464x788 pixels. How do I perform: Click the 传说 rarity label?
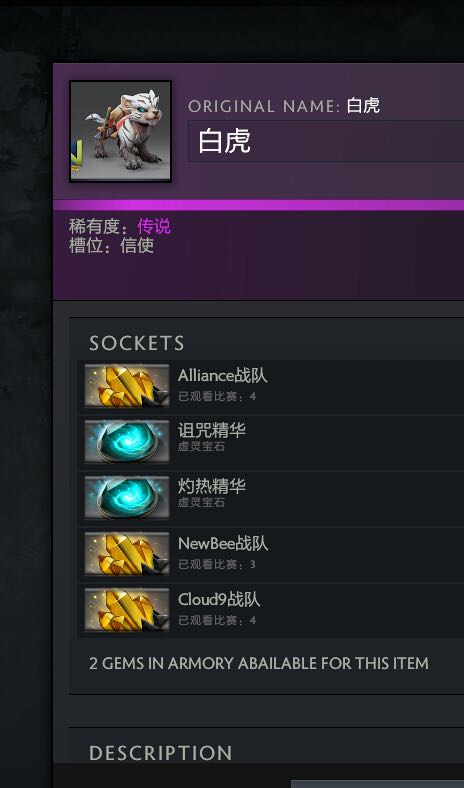154,227
